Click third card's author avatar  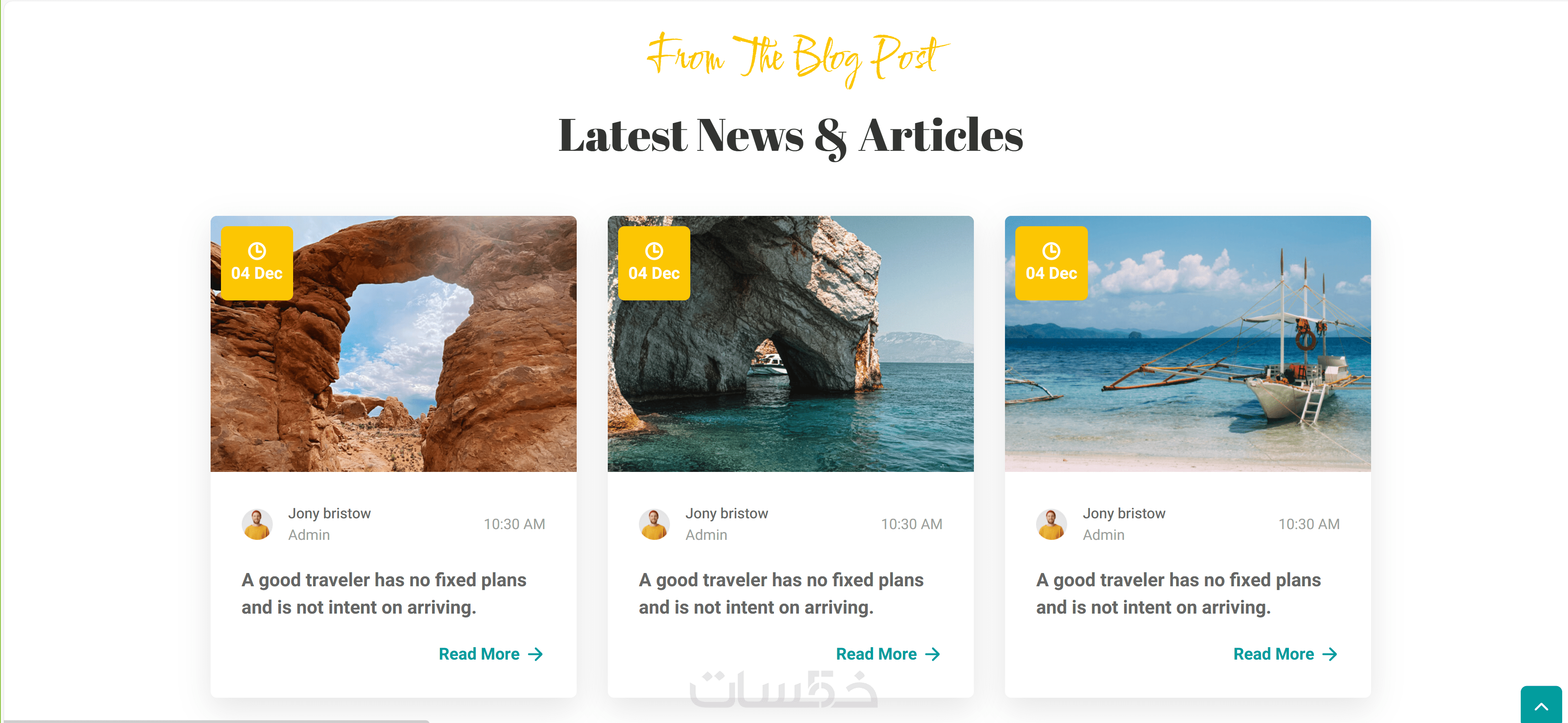(x=1051, y=524)
